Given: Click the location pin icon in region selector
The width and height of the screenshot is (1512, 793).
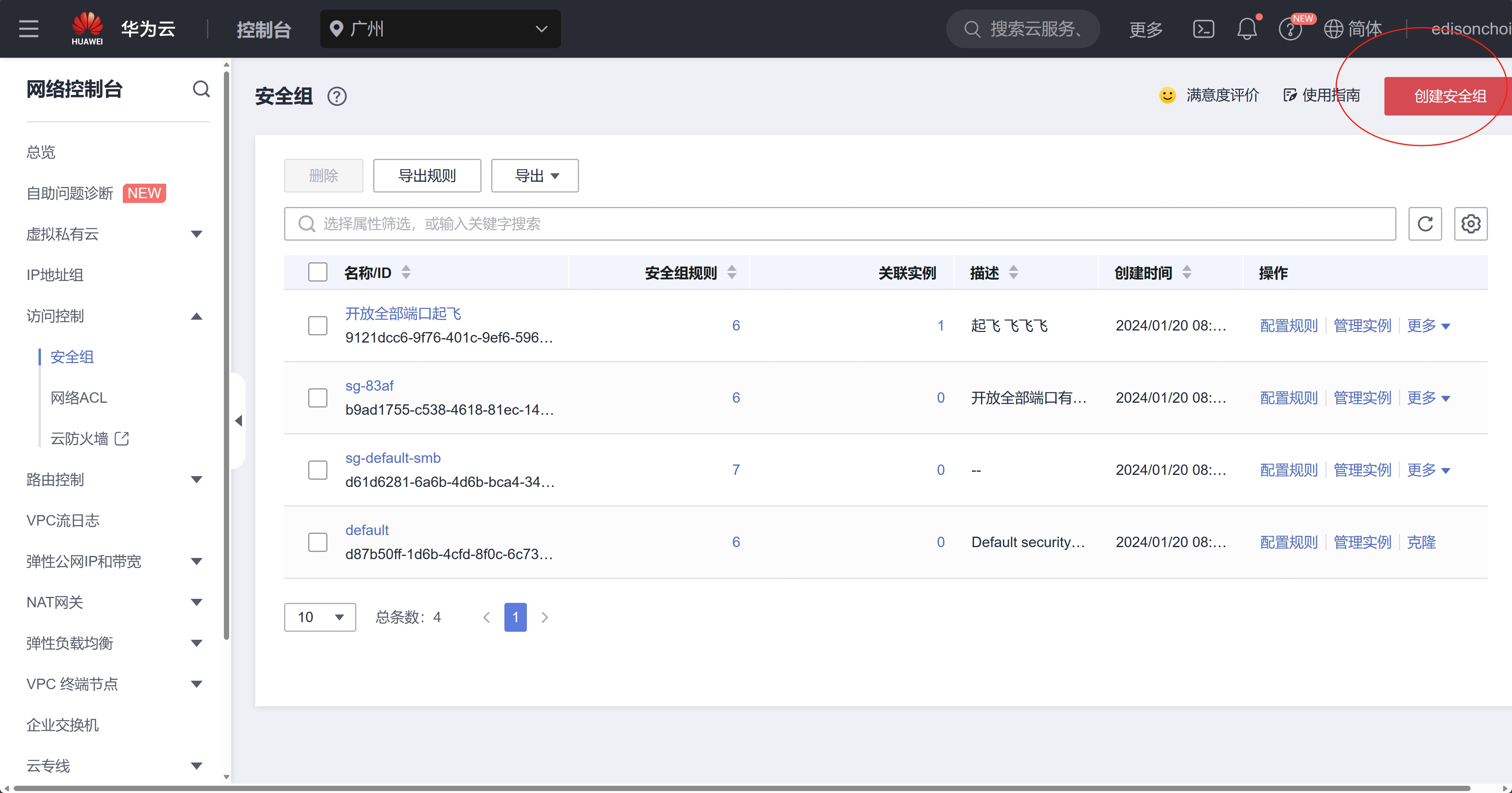Looking at the screenshot, I should click(336, 29).
